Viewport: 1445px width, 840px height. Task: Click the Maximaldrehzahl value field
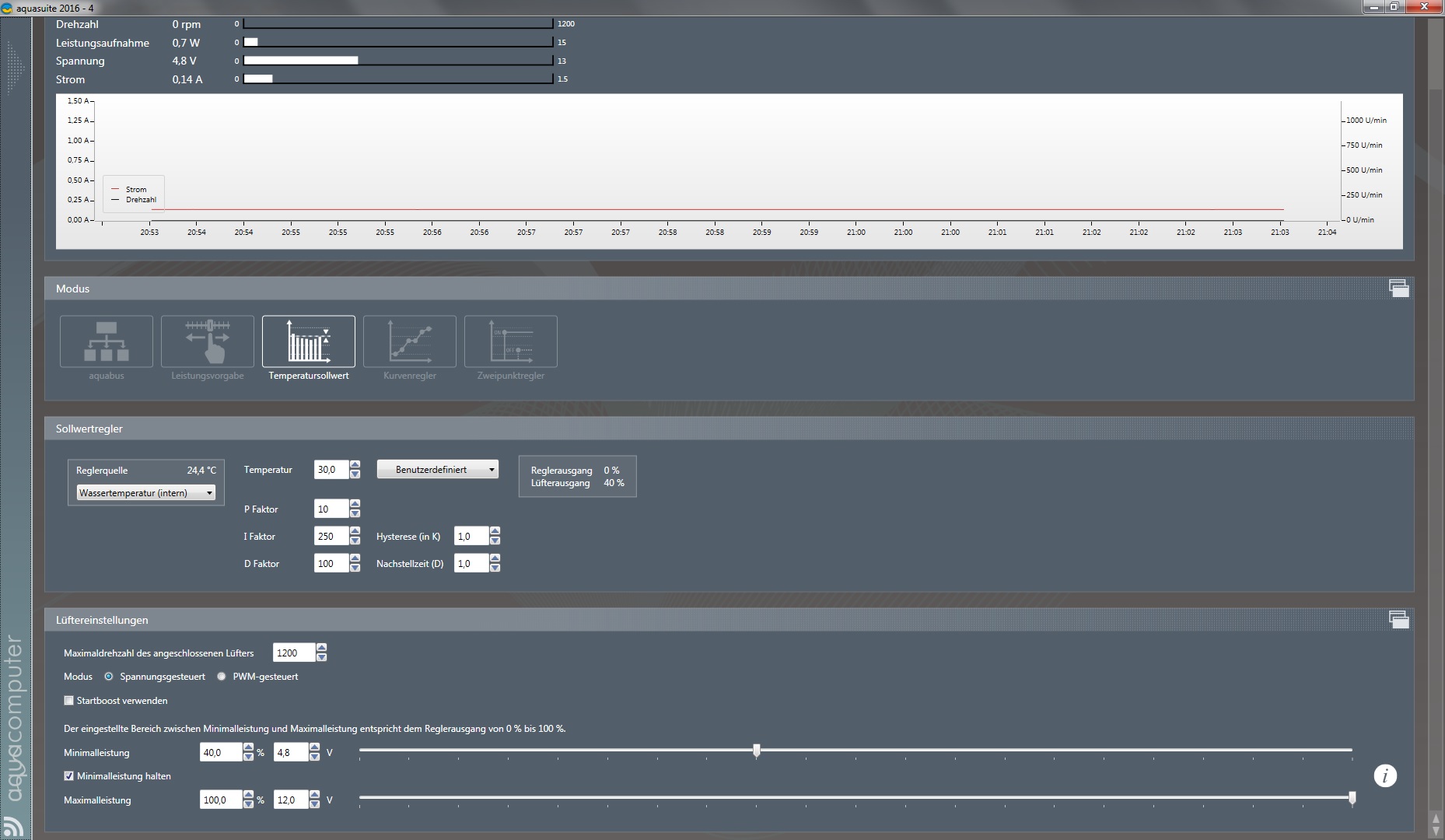click(293, 653)
